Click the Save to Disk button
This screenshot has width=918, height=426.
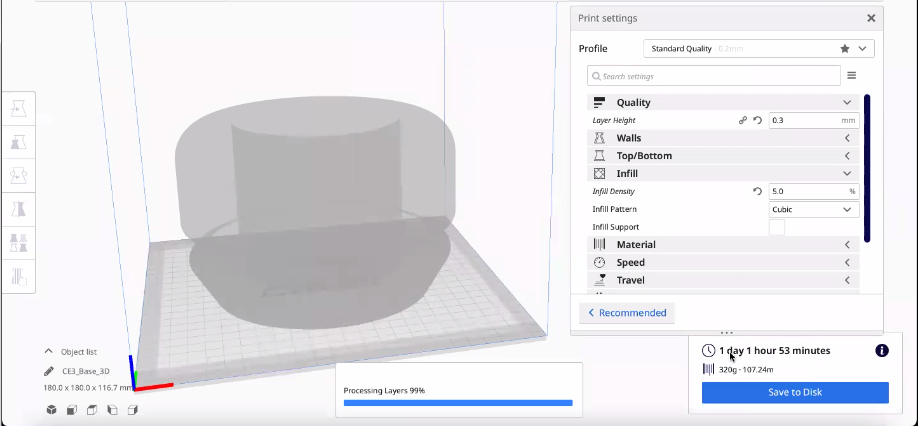795,392
